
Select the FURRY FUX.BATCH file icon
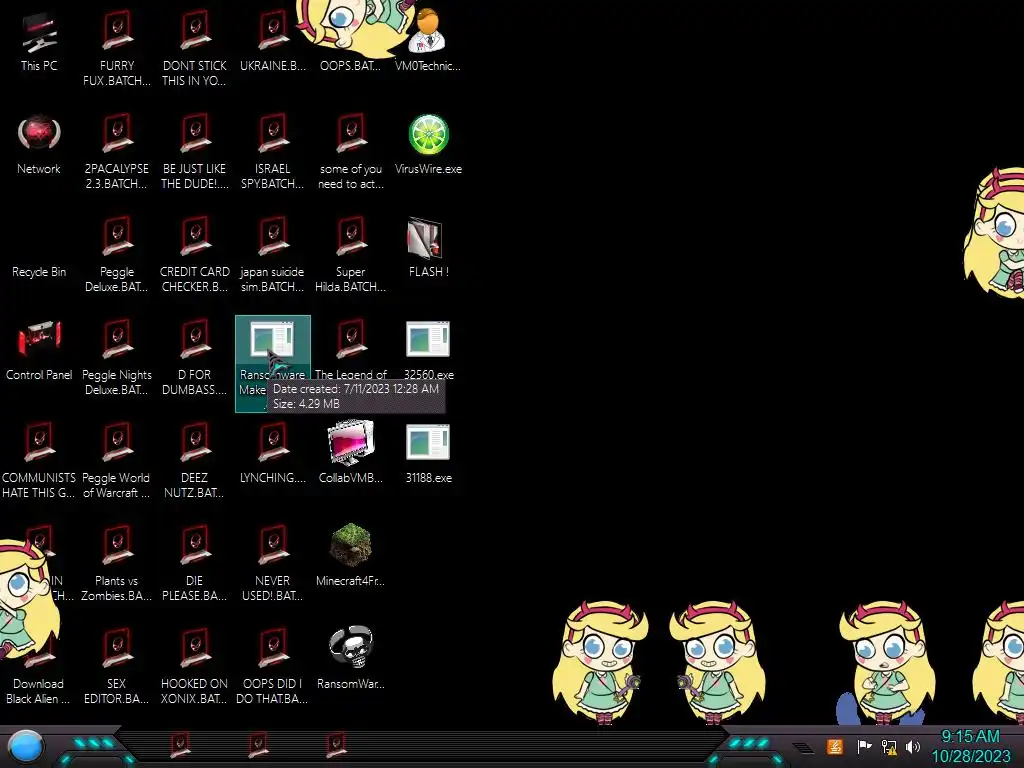[118, 31]
